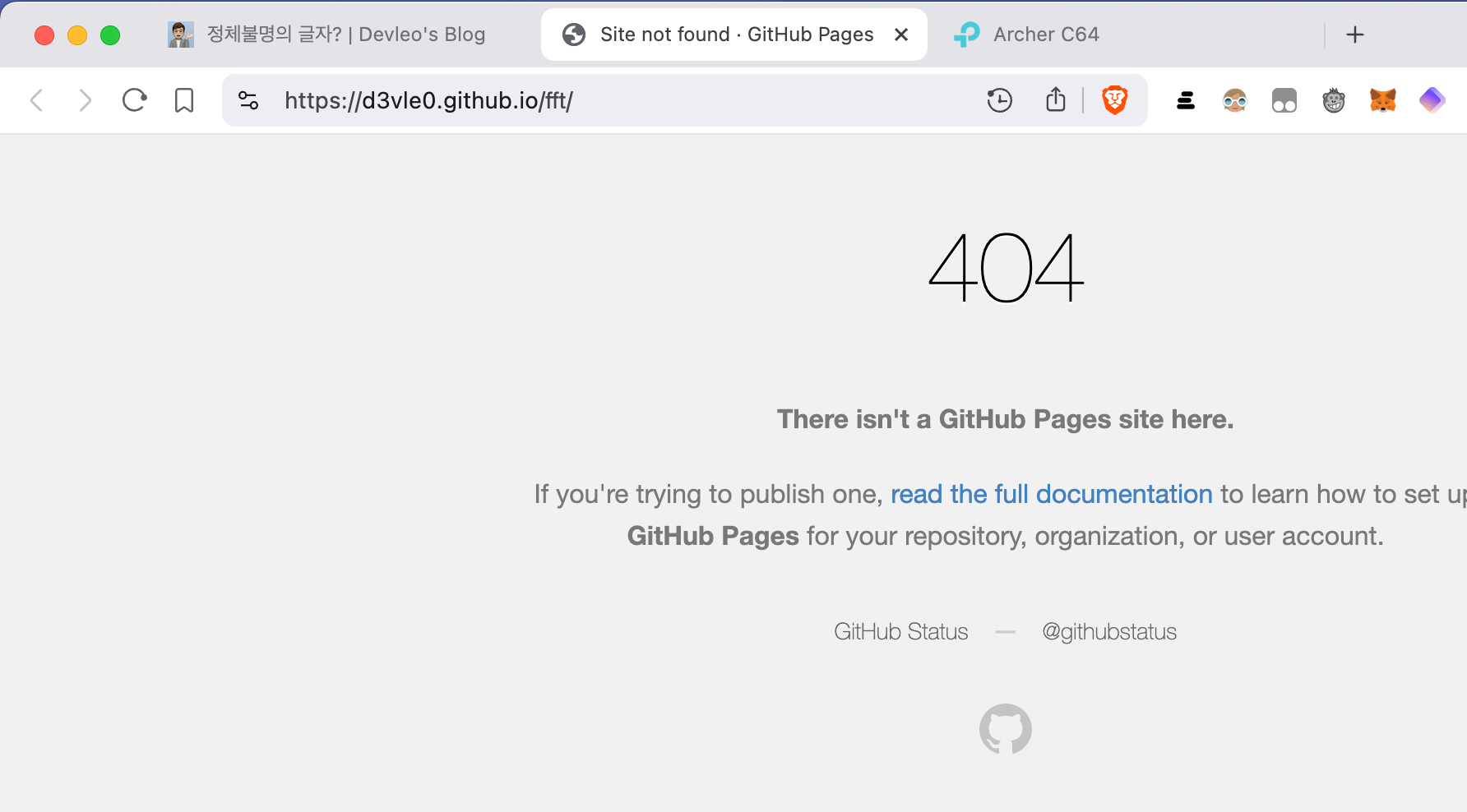Viewport: 1467px width, 812px height.
Task: Click the globe favicon on the active tab
Action: point(574,35)
